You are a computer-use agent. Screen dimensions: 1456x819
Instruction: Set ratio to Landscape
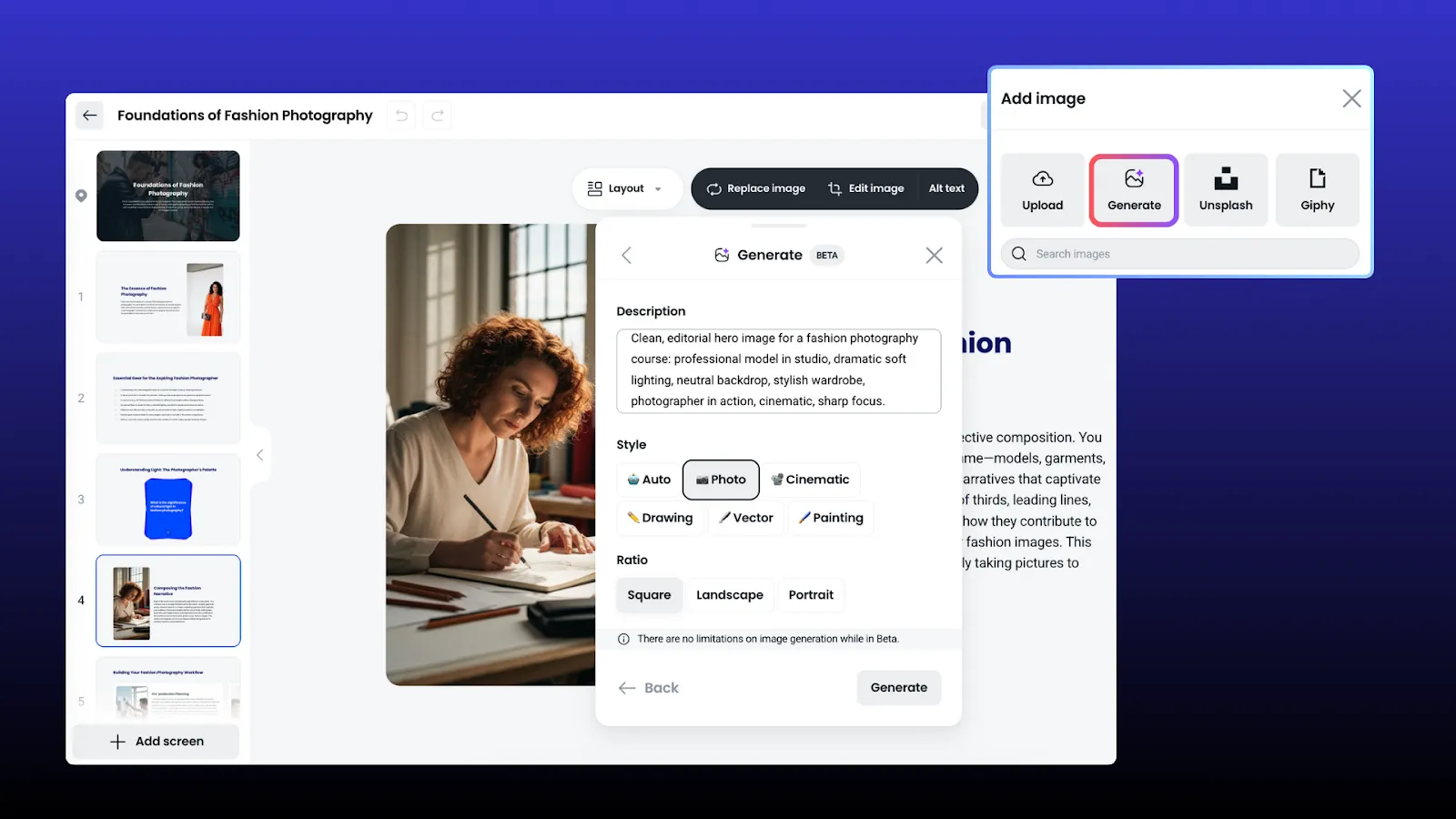pos(729,595)
